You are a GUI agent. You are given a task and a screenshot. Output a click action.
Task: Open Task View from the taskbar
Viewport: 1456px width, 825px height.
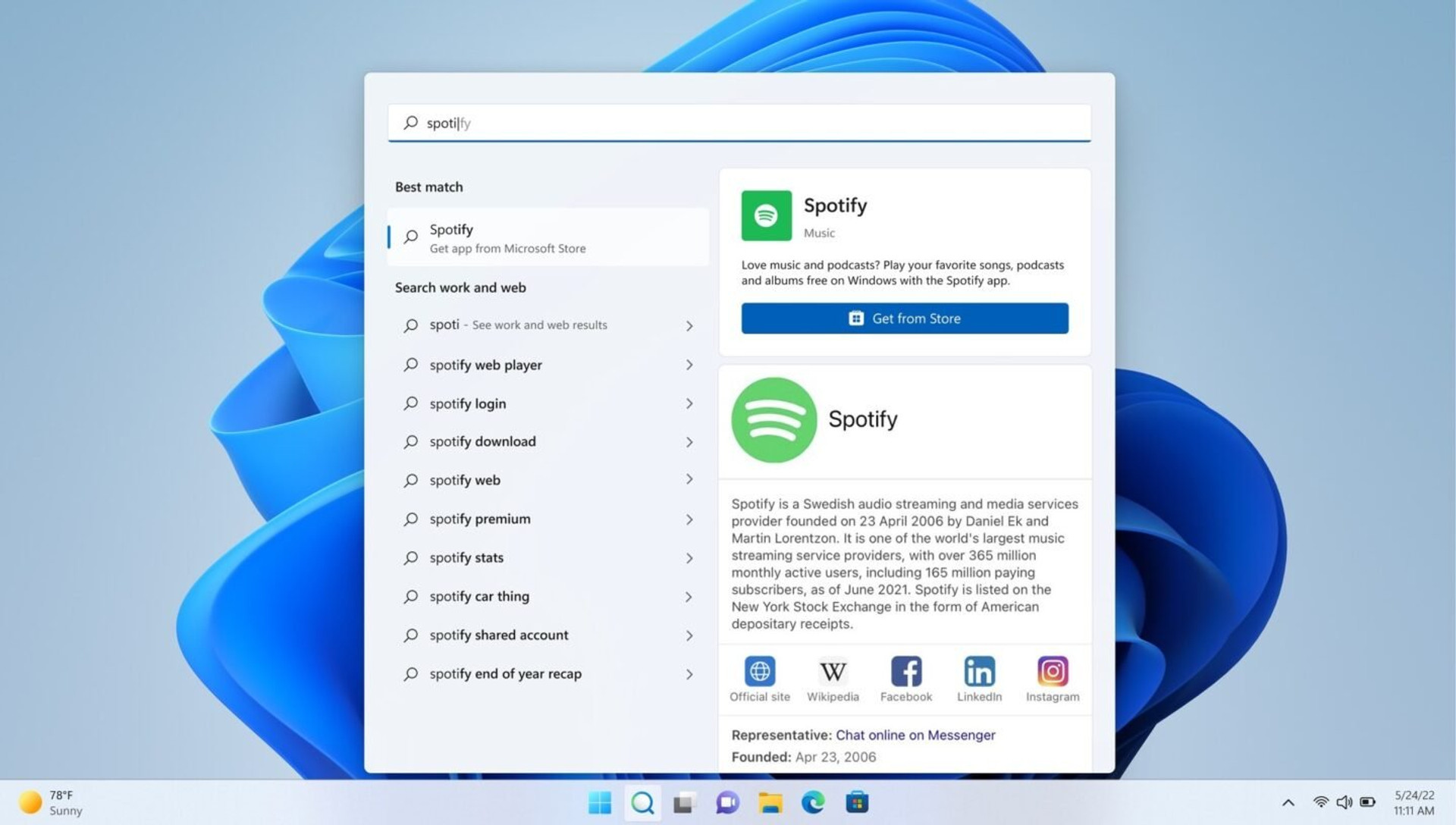click(685, 802)
